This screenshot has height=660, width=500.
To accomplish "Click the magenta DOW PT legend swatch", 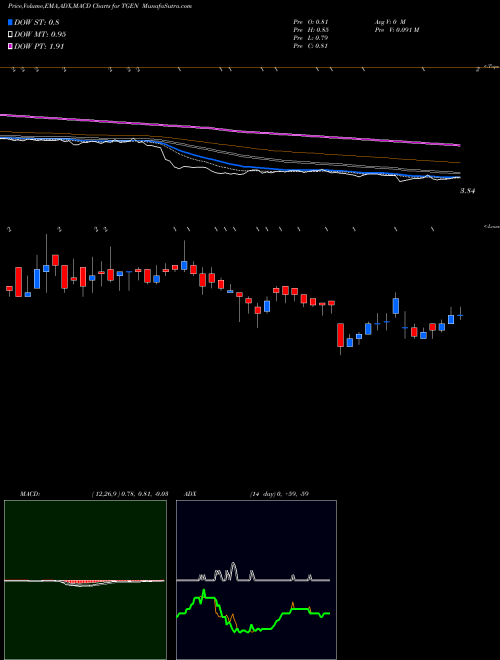I will pyautogui.click(x=11, y=46).
